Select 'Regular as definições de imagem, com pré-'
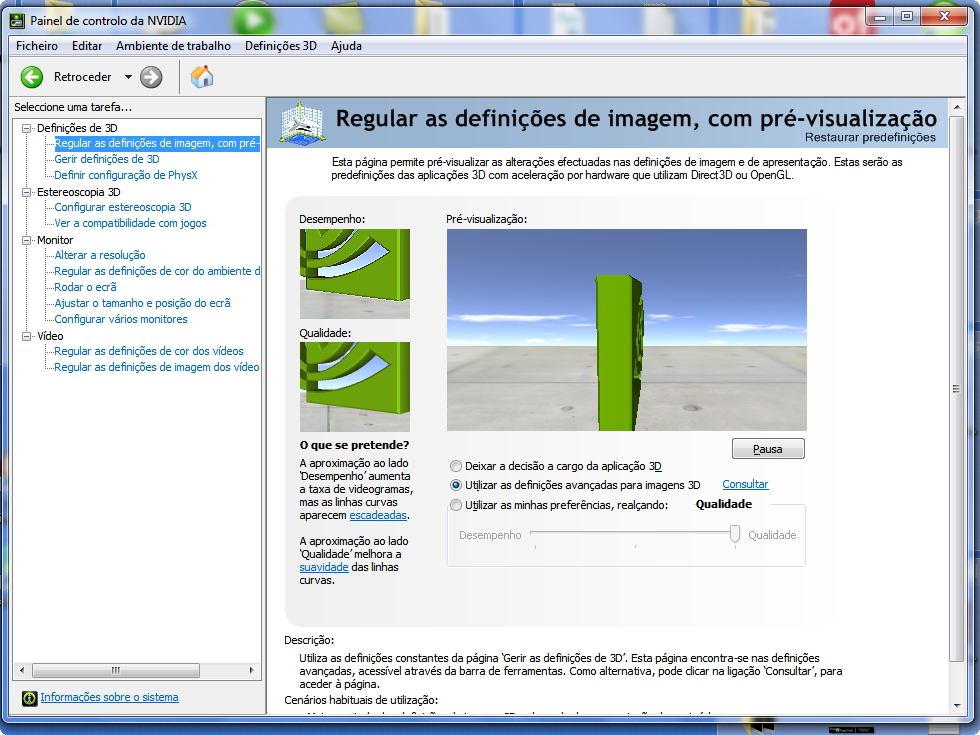 click(157, 144)
